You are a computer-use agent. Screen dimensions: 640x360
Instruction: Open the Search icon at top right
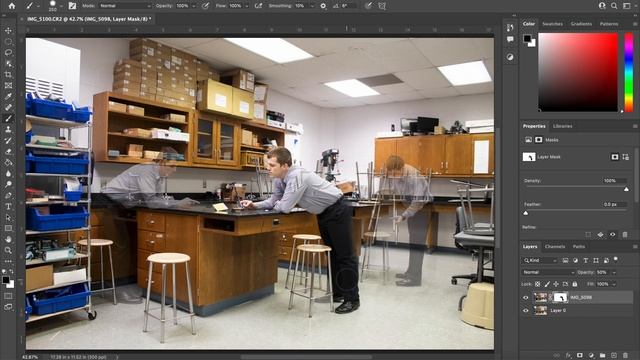coord(614,6)
